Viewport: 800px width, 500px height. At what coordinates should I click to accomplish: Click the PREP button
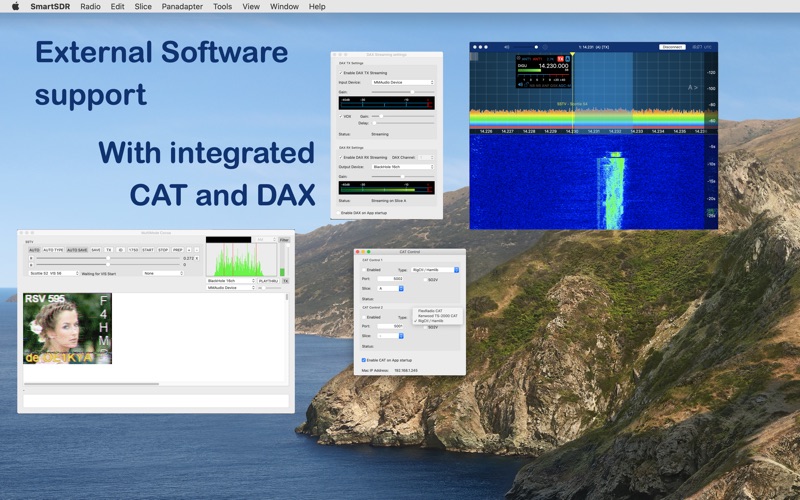point(178,250)
